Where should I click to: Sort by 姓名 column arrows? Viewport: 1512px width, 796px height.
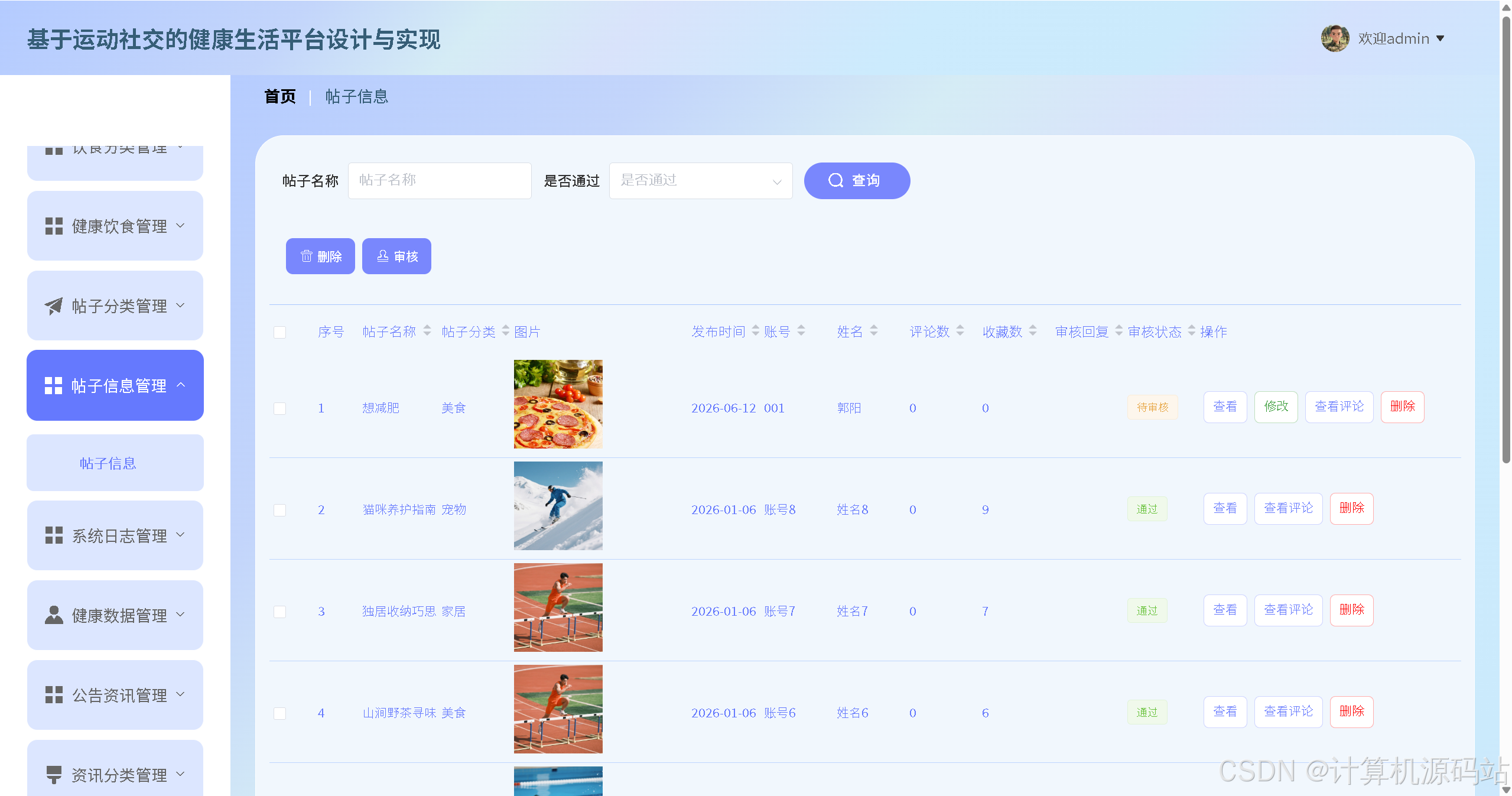click(874, 331)
